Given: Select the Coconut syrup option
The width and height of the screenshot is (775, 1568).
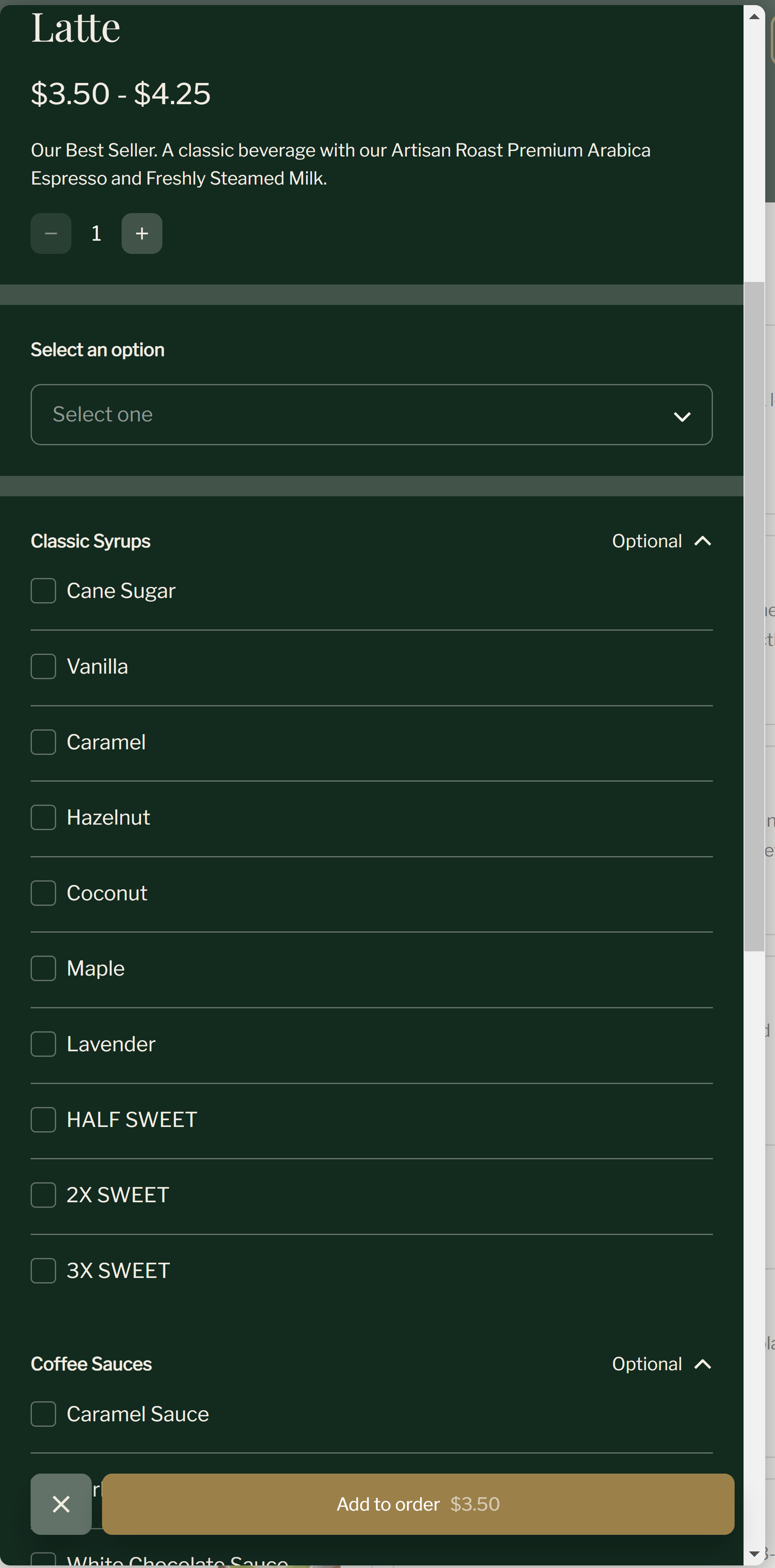Looking at the screenshot, I should coord(43,892).
